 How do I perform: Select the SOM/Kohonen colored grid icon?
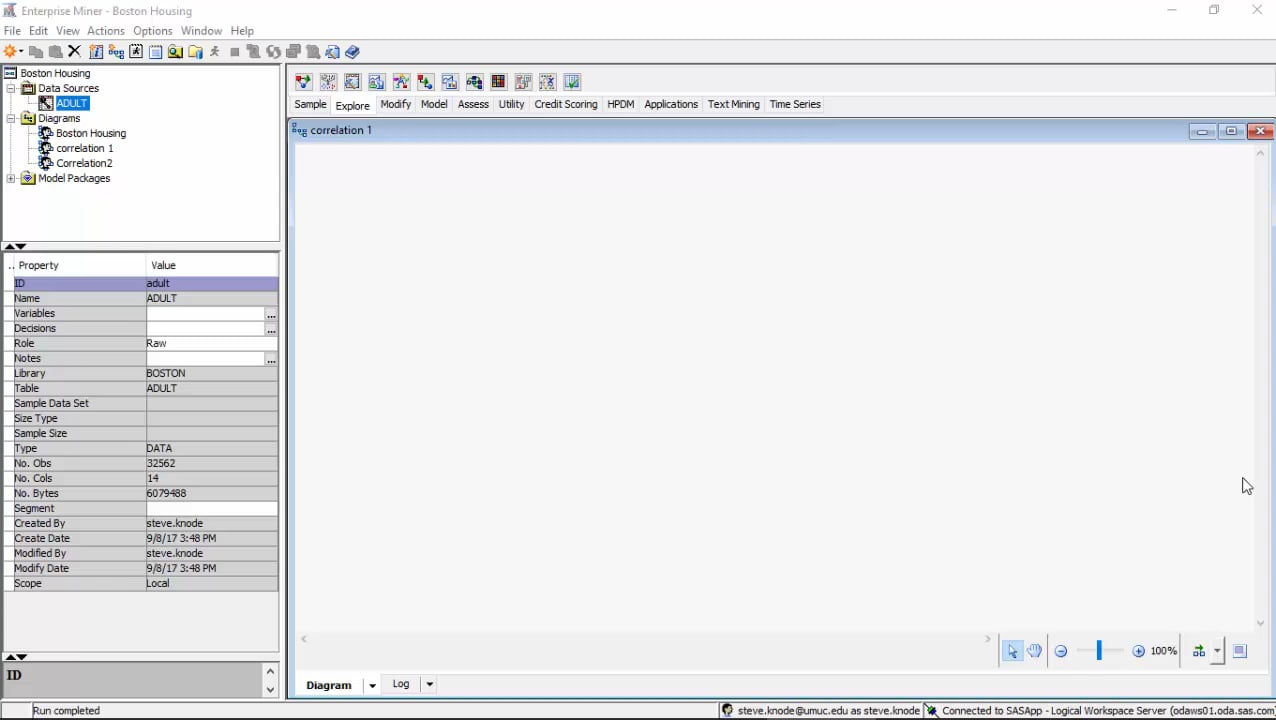[x=498, y=82]
